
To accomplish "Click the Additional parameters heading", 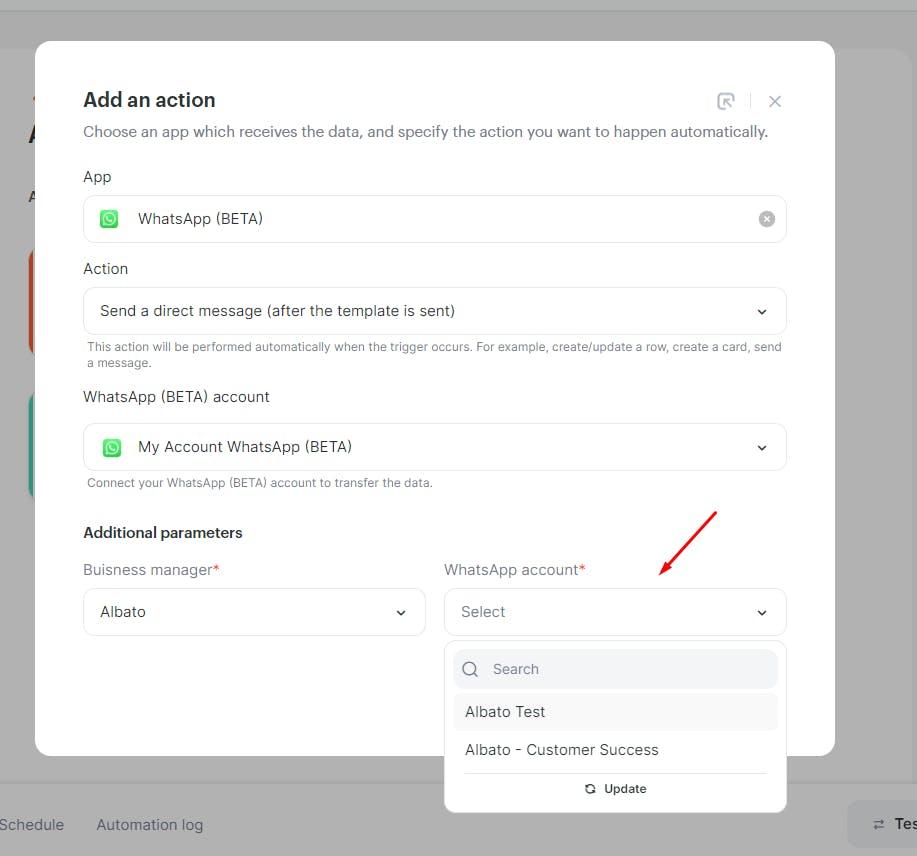I will [x=163, y=533].
